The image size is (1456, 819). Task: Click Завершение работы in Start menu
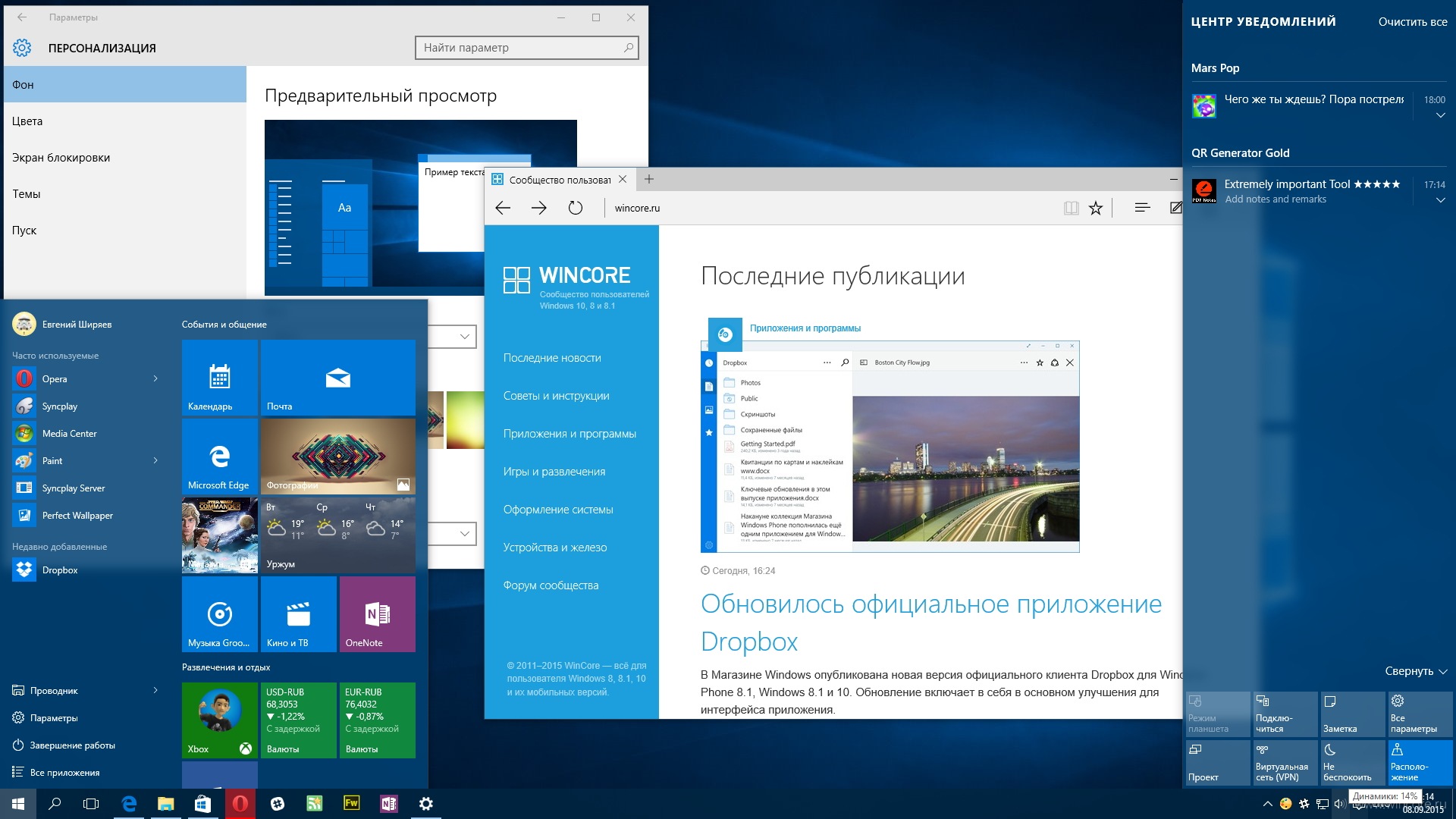tap(72, 745)
